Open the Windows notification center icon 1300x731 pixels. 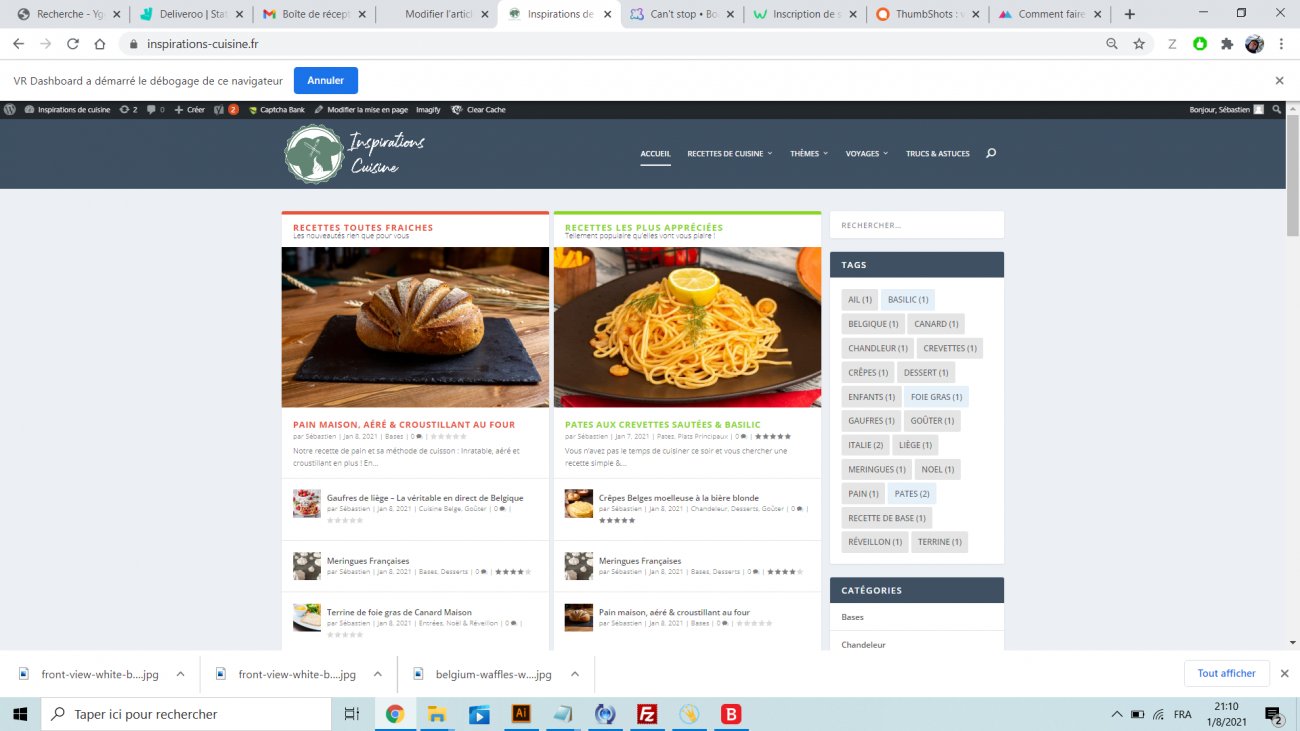(1274, 714)
